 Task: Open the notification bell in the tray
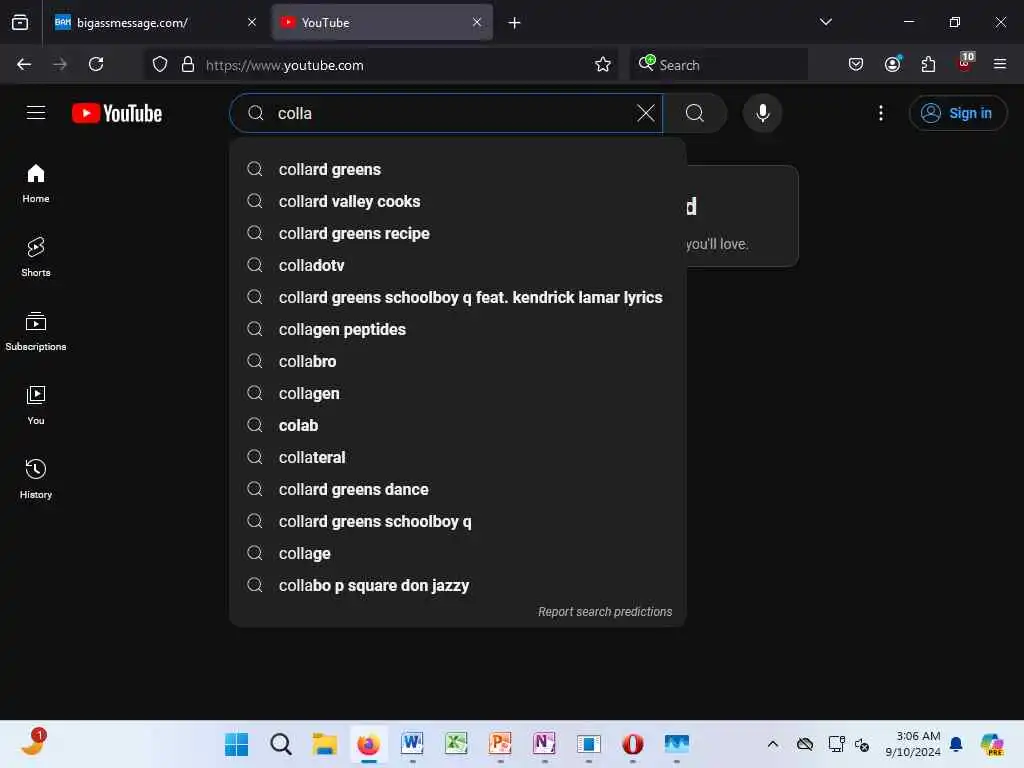pyautogui.click(x=956, y=744)
